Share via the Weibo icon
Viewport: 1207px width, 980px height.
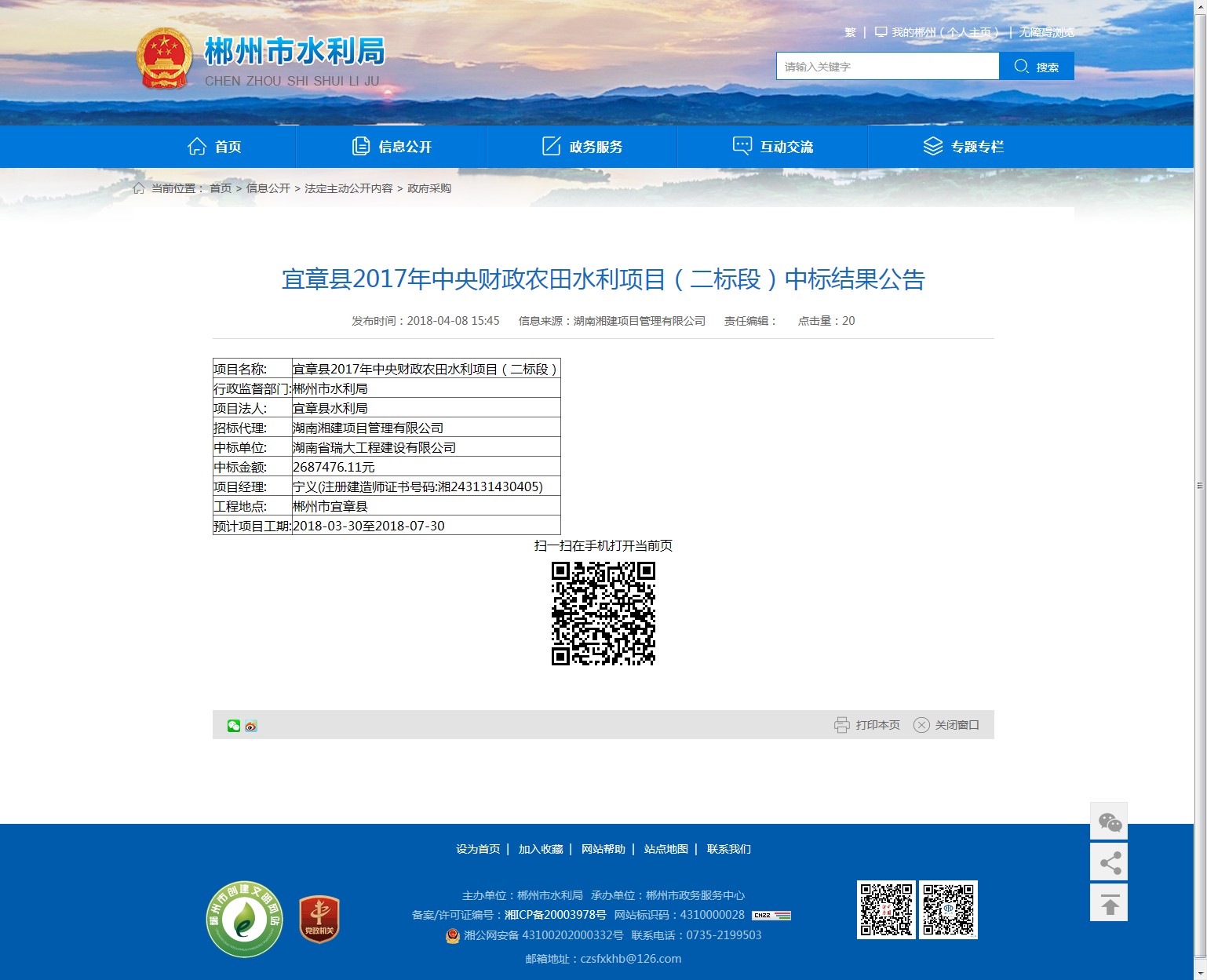click(x=251, y=726)
